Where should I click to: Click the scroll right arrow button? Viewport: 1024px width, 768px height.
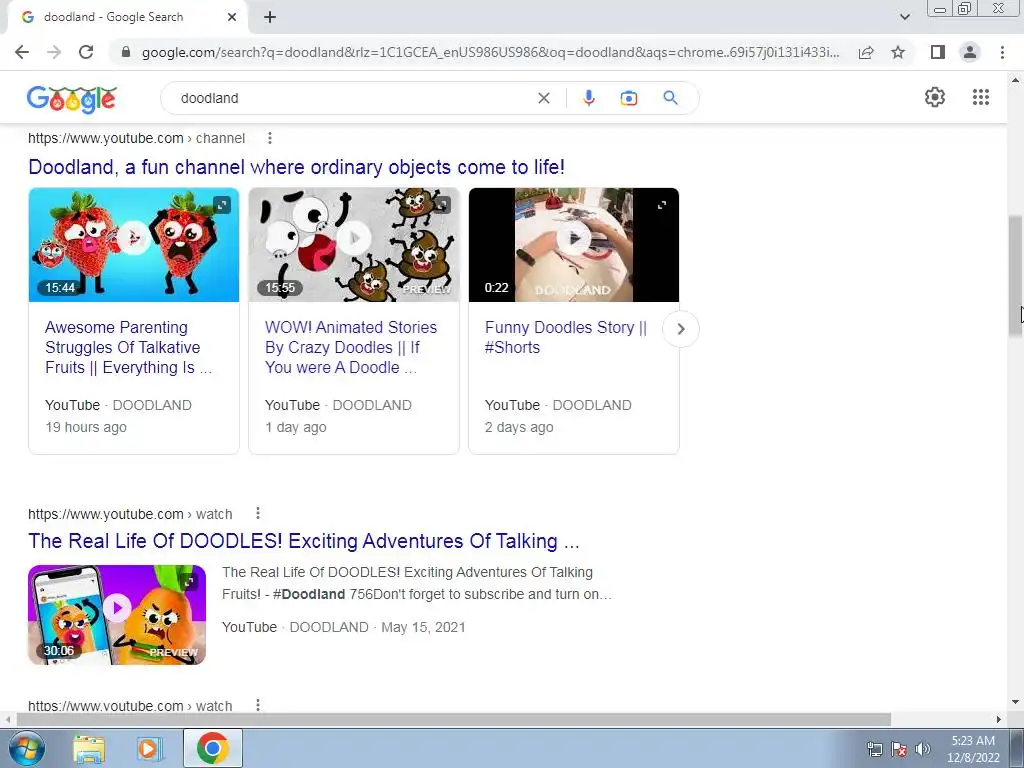(x=999, y=719)
